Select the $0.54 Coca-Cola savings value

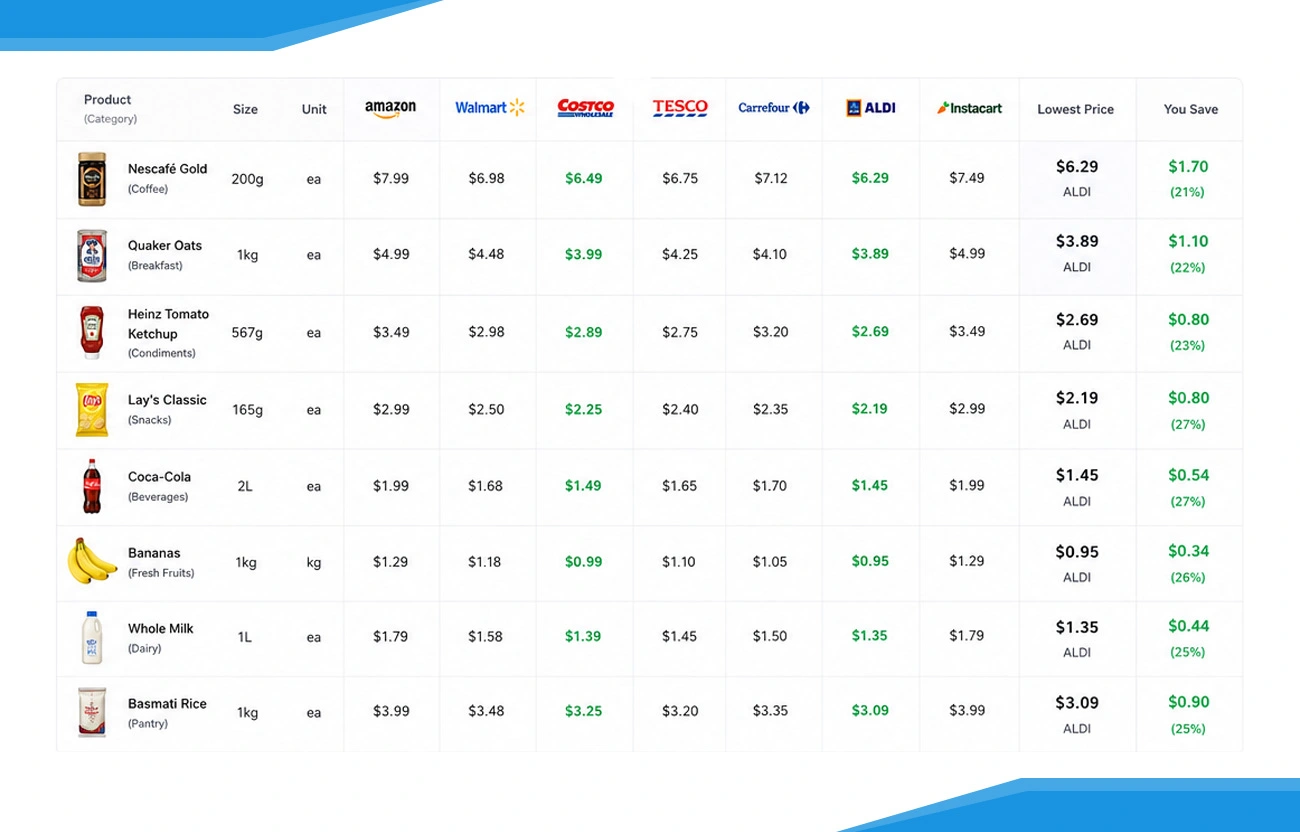[x=1189, y=475]
